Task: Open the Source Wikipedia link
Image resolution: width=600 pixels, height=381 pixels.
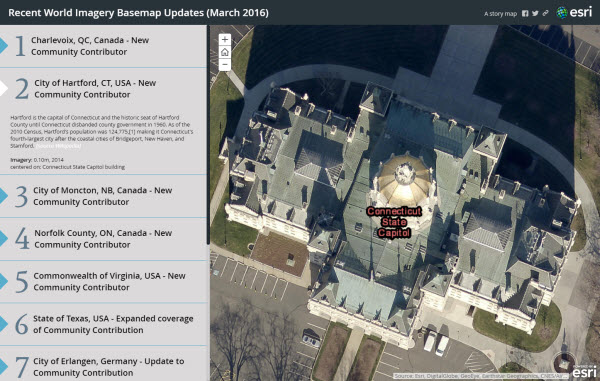Action: coord(58,146)
